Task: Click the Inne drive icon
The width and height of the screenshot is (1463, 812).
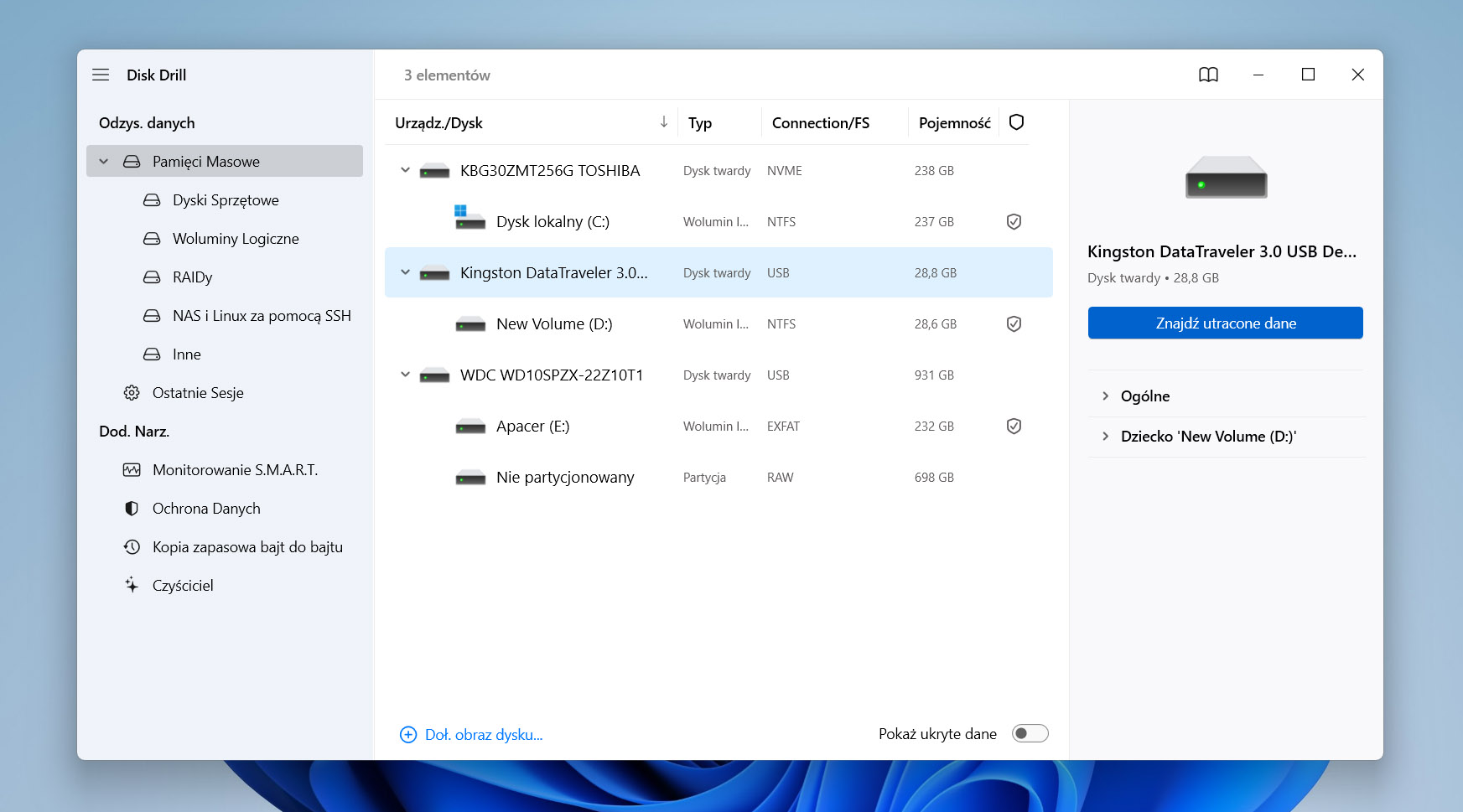Action: pos(152,354)
